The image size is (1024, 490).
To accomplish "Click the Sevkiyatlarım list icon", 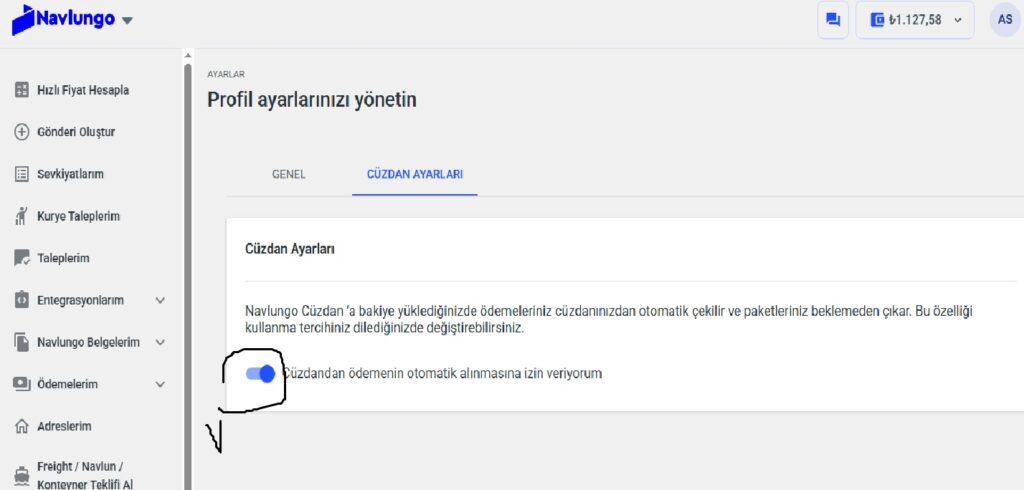I will coord(22,174).
